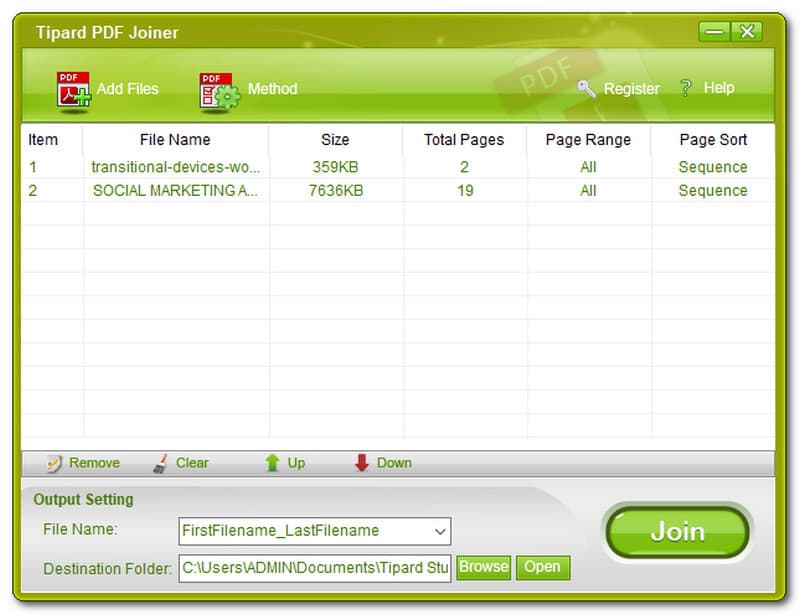Click the Register key icon
This screenshot has height=615, width=800.
tap(587, 89)
